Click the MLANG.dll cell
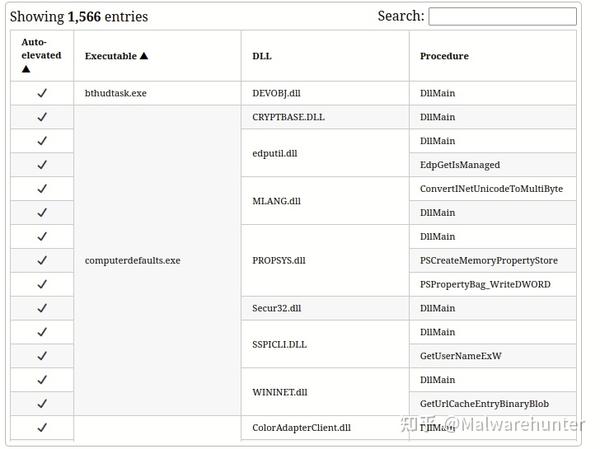This screenshot has height=449, width=600. coord(277,201)
